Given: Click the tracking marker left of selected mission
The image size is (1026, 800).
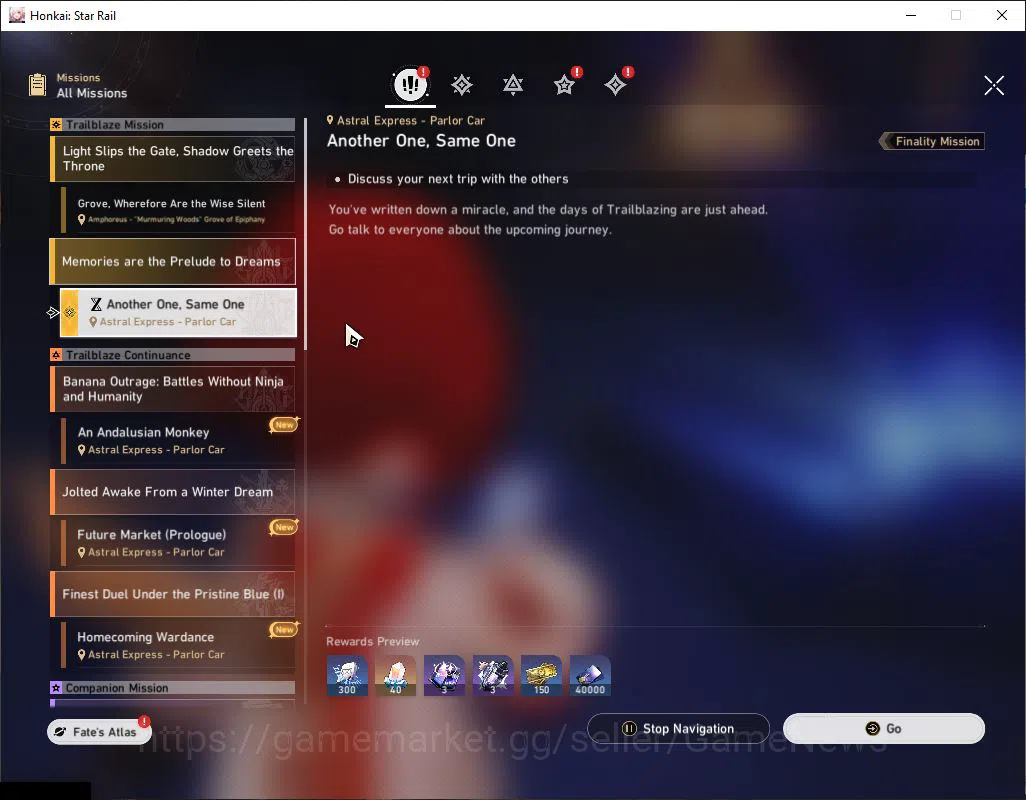Looking at the screenshot, I should click(x=53, y=313).
